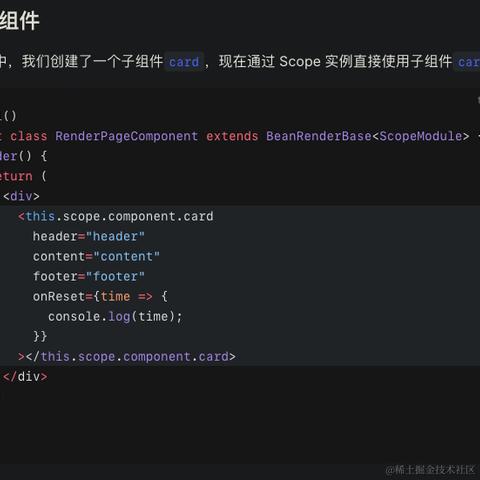
Task: Click the footer="footer" attribute line
Action: coord(89,276)
